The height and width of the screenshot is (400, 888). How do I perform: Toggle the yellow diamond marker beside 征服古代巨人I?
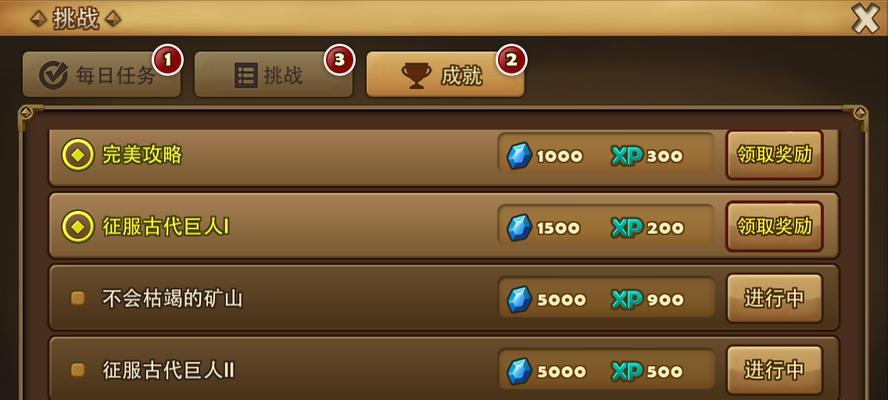[x=78, y=227]
